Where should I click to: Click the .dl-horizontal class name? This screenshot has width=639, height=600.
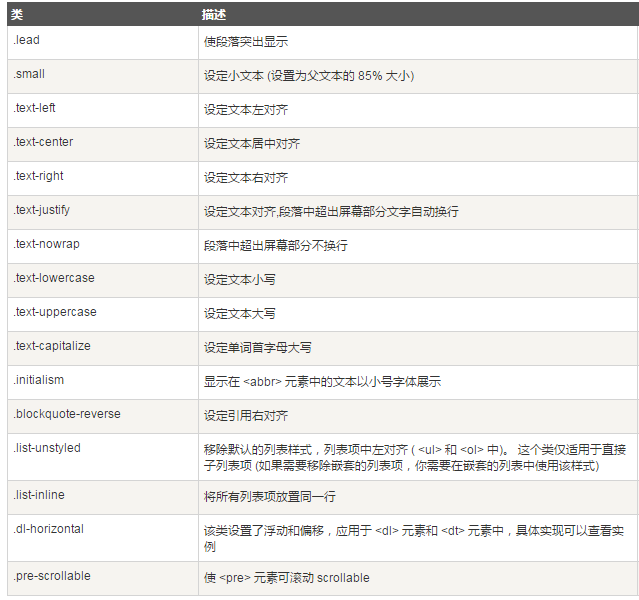48,529
